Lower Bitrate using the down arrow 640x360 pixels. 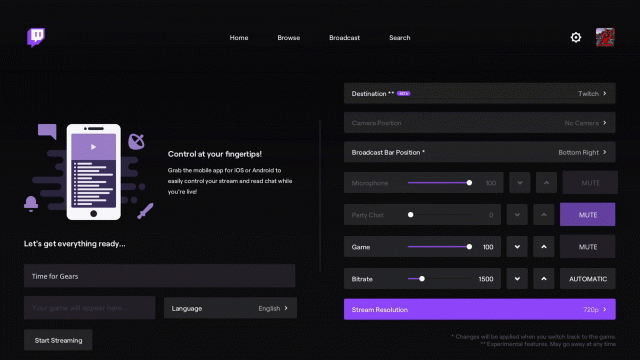click(x=517, y=279)
